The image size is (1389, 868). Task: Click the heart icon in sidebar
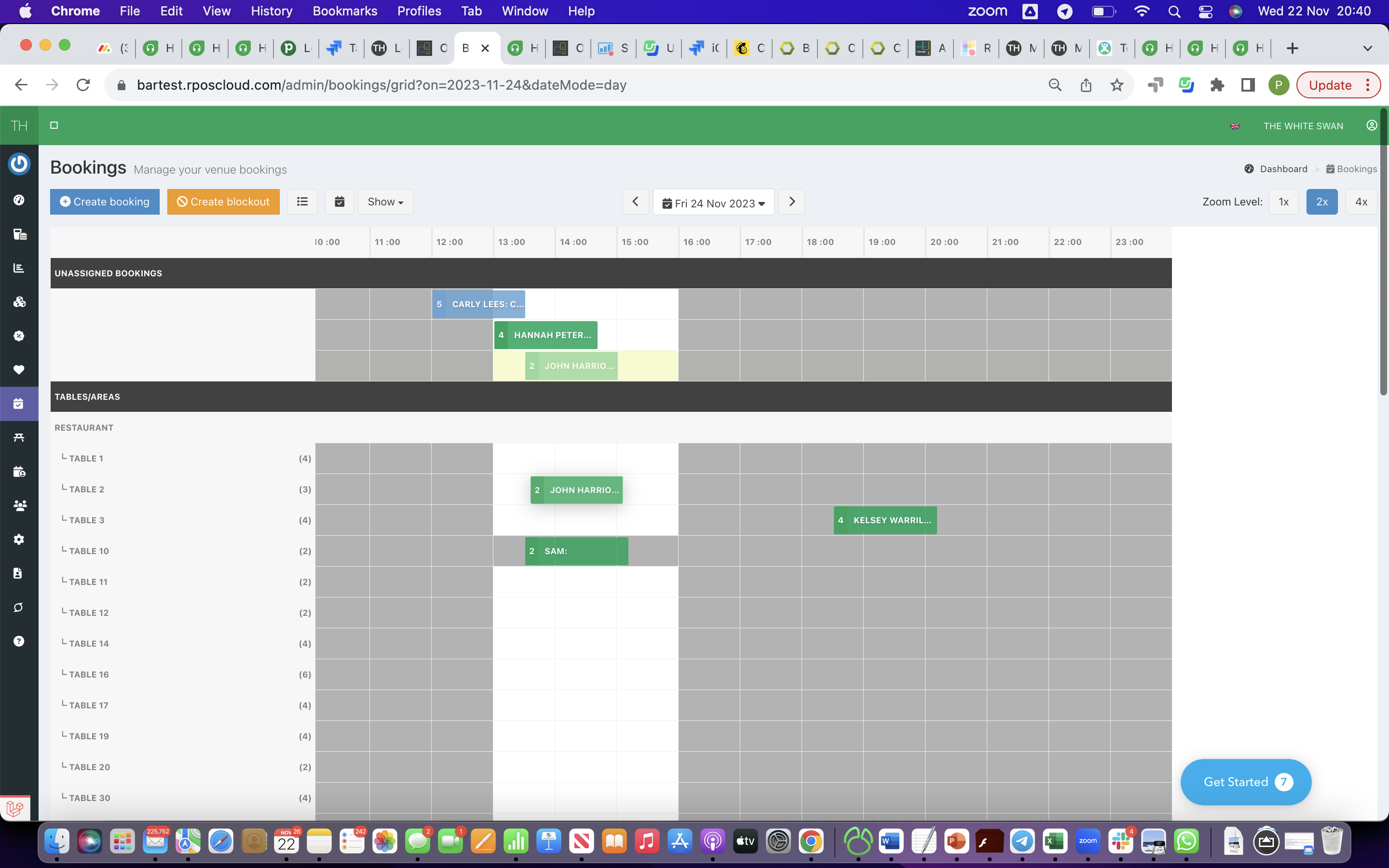[x=19, y=370]
